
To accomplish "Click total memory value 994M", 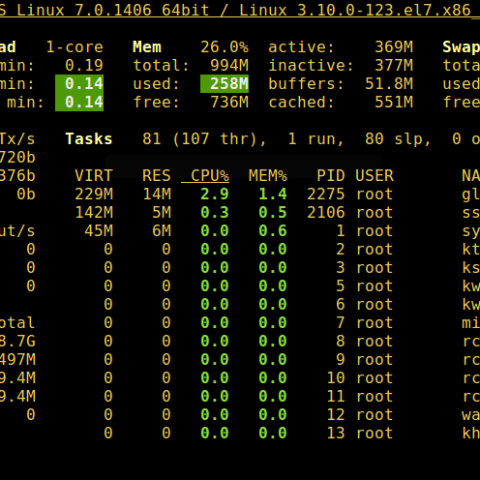I will [x=229, y=65].
